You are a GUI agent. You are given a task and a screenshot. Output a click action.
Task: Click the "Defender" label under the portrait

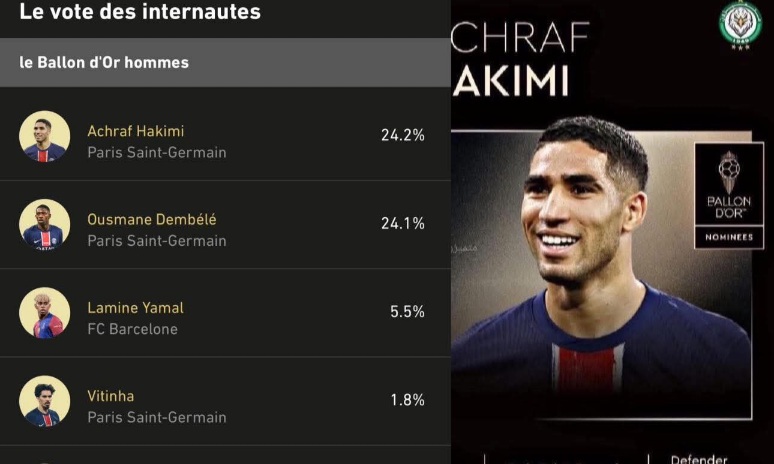tap(699, 459)
